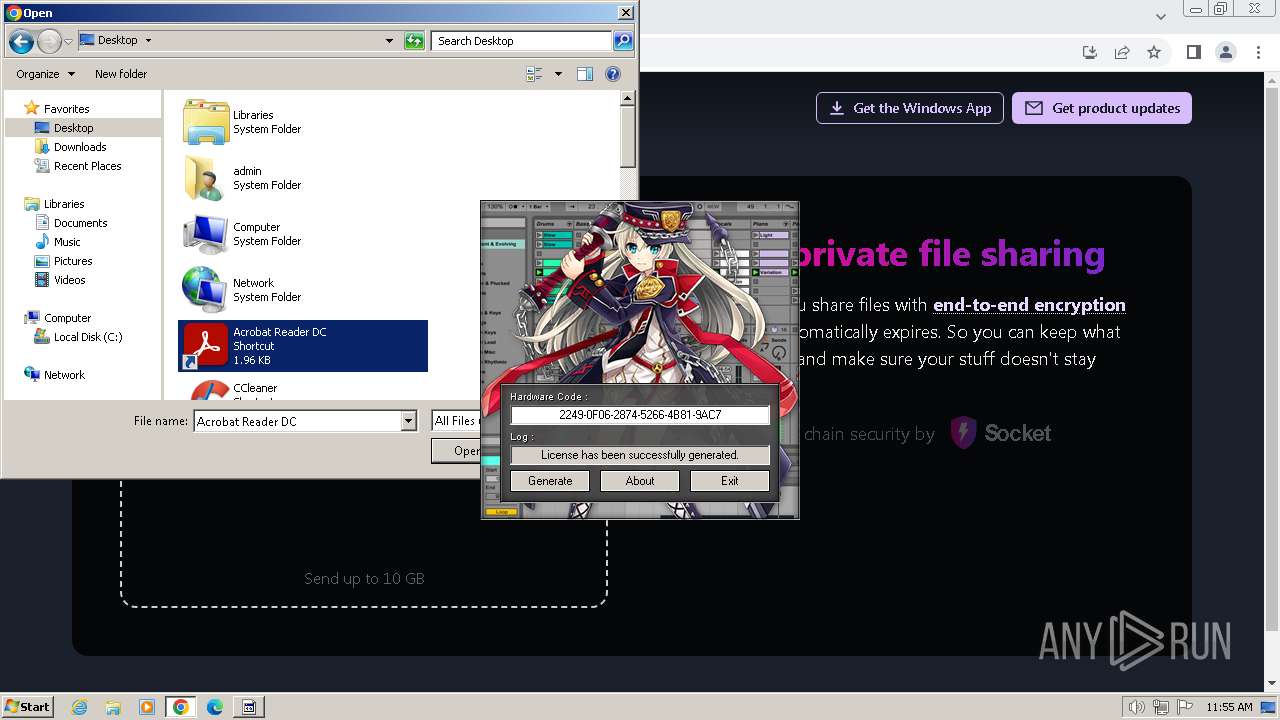Screen dimensions: 1280x720
Task: Refresh the Desktop folder listing
Action: tap(414, 41)
